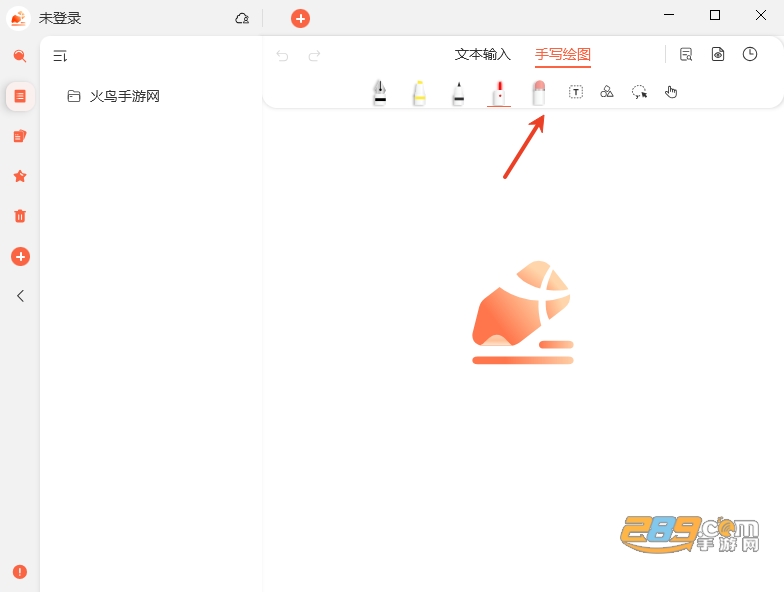
Task: Select the black pencil tool
Action: click(458, 94)
